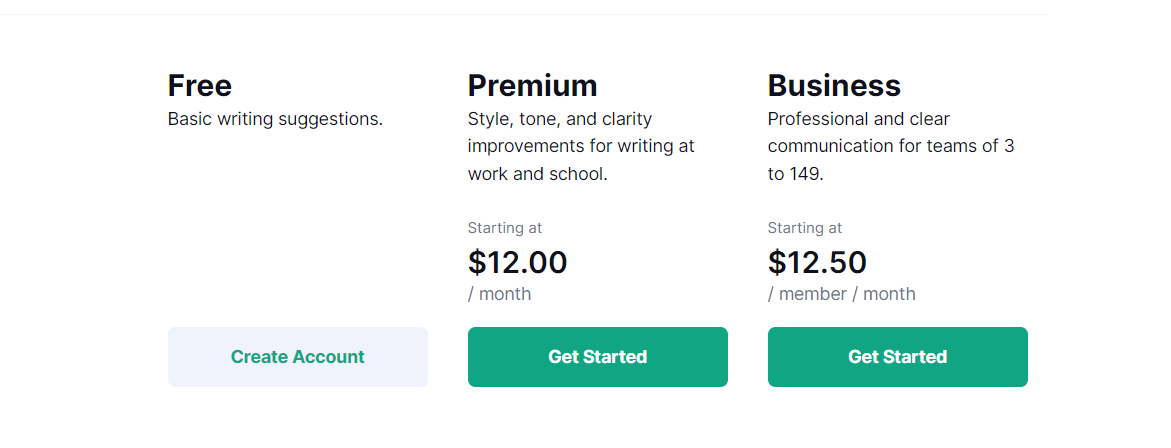Click Starting at label above $12.50
Viewport: 1171px width, 448px height.
coord(805,228)
